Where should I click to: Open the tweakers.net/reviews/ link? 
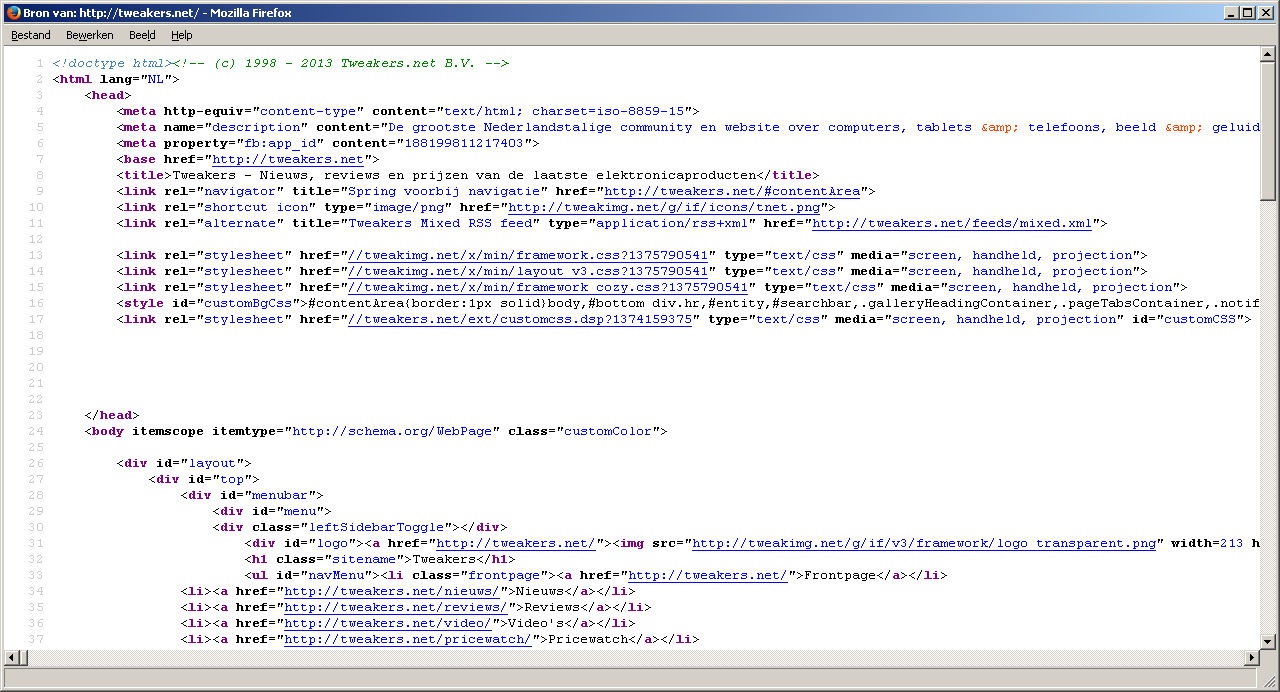[396, 607]
